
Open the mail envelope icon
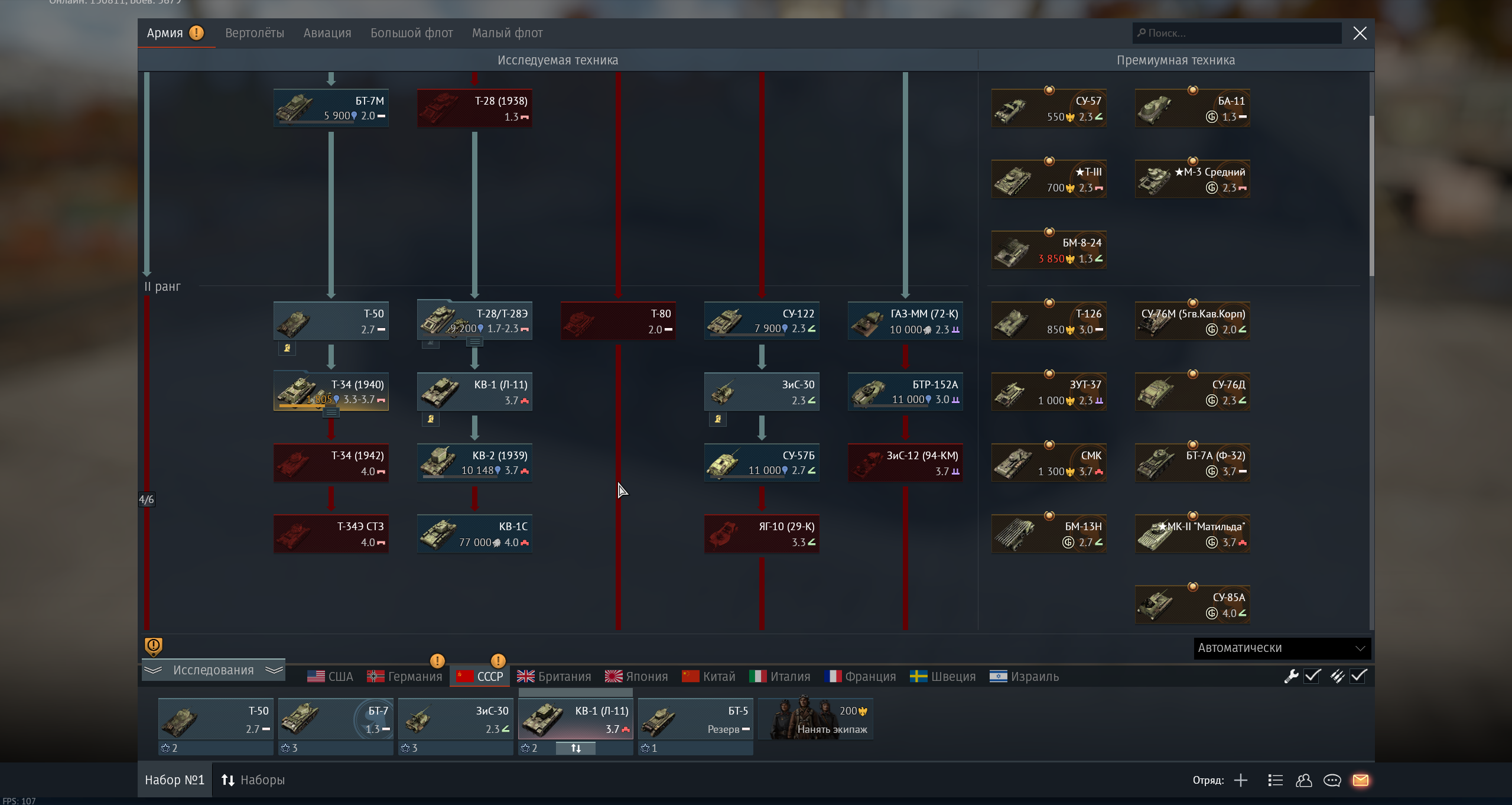point(1361,780)
